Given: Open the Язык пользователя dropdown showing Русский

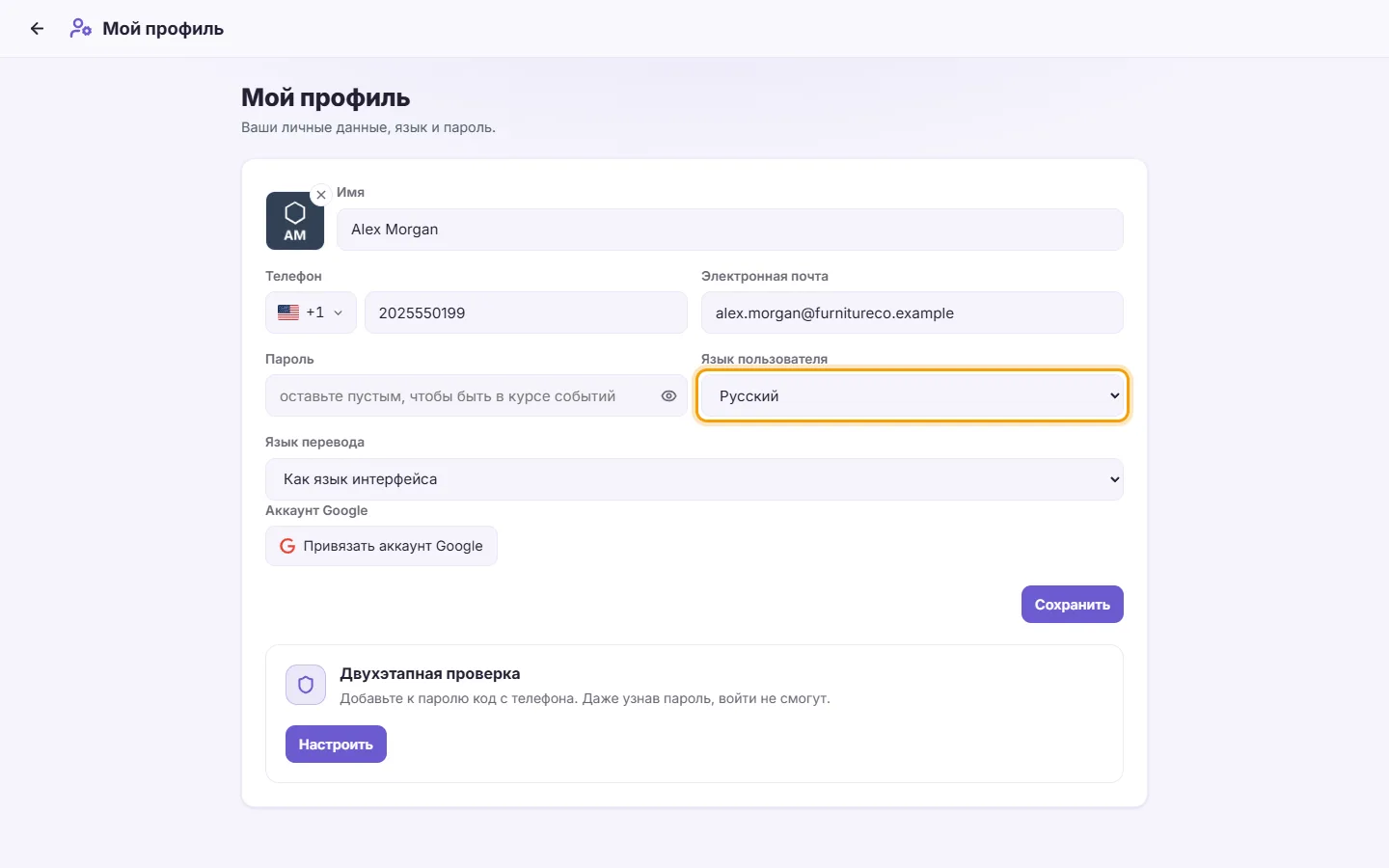Looking at the screenshot, I should coord(912,396).
